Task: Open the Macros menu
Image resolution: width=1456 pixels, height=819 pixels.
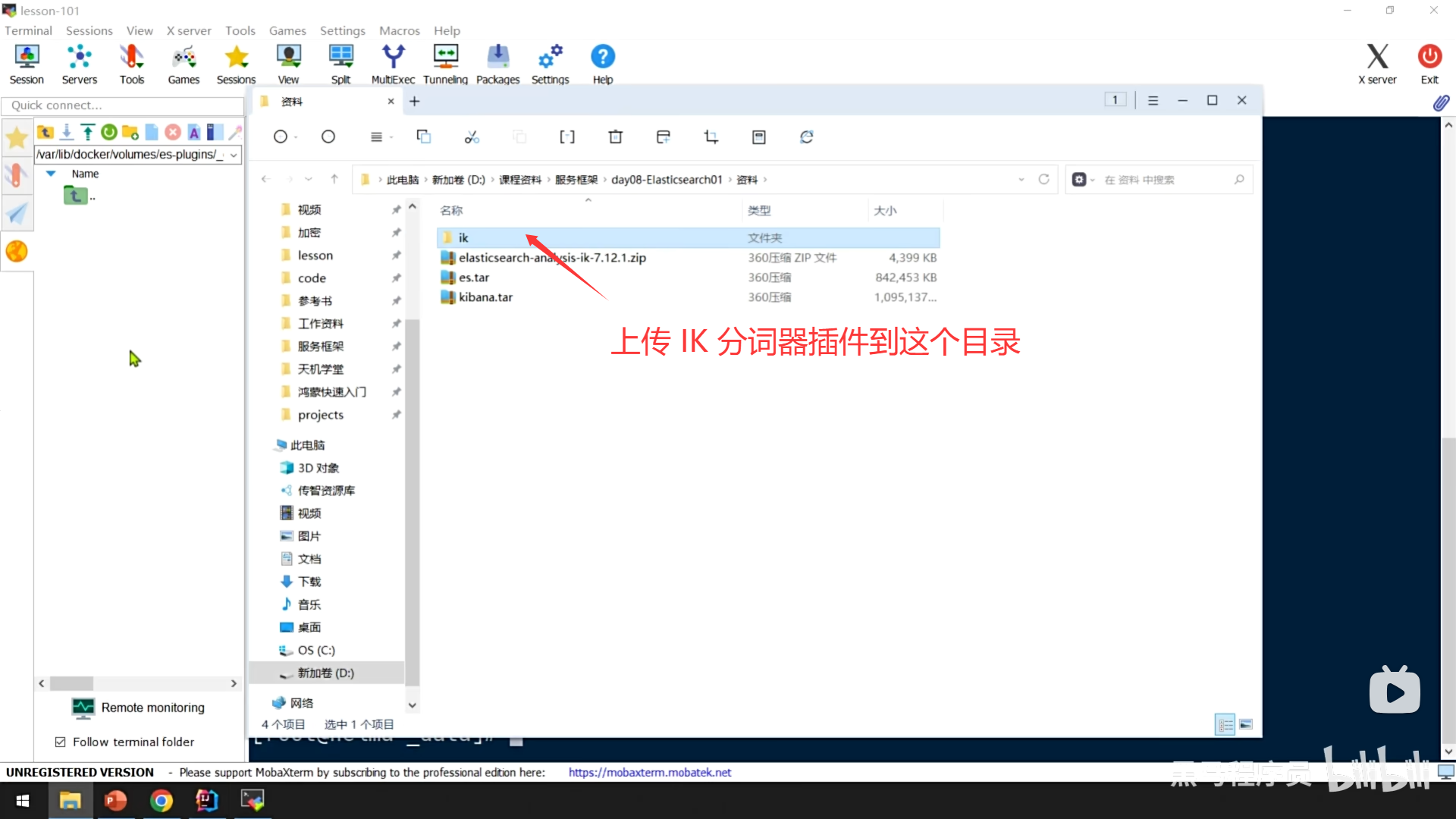Action: (x=399, y=30)
